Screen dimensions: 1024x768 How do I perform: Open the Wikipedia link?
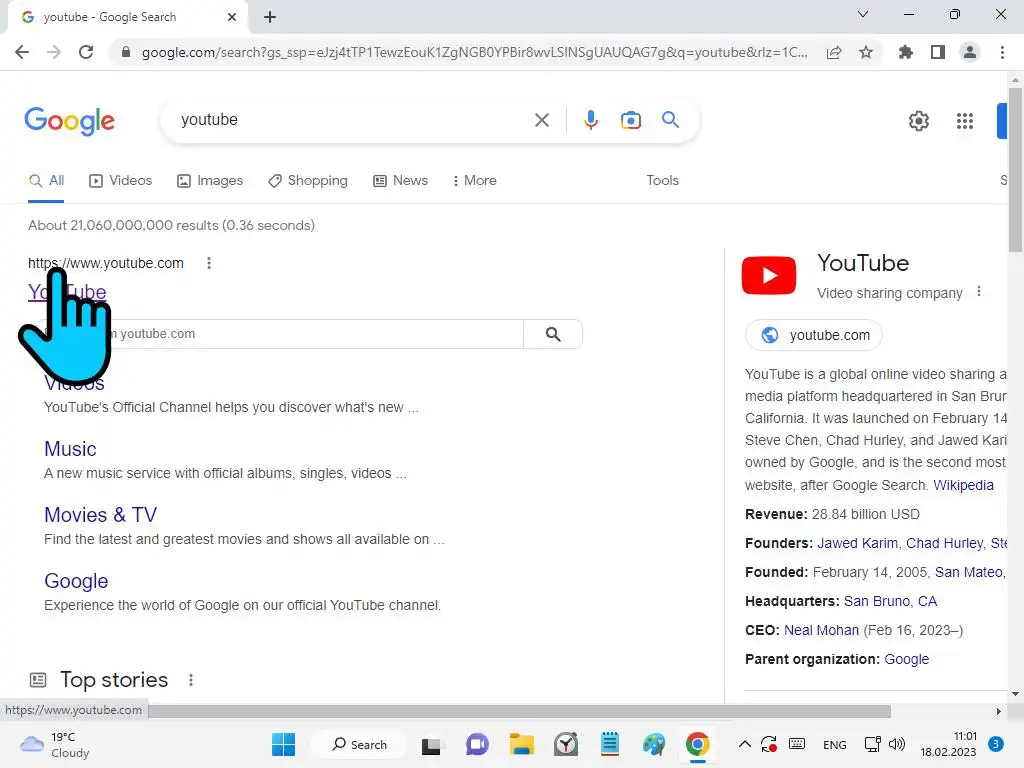tap(963, 485)
